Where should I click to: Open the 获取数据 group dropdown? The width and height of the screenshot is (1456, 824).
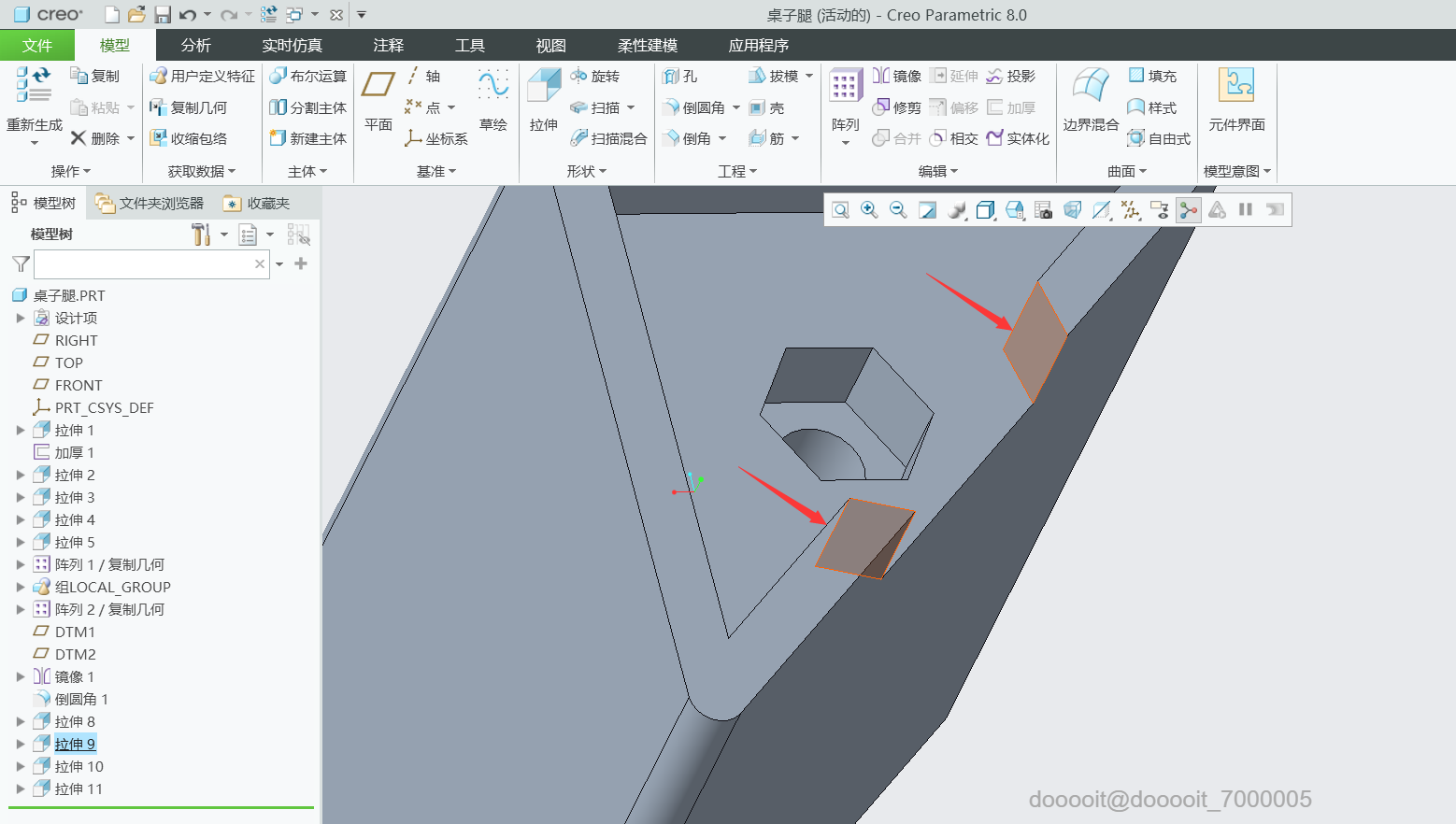coord(202,171)
